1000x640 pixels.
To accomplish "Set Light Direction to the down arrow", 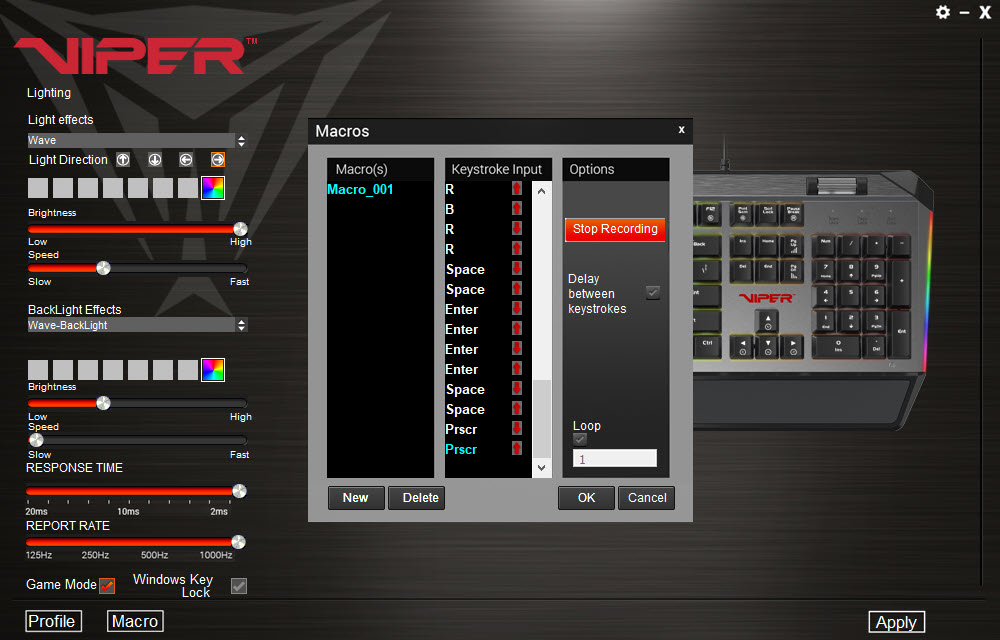I will 155,160.
